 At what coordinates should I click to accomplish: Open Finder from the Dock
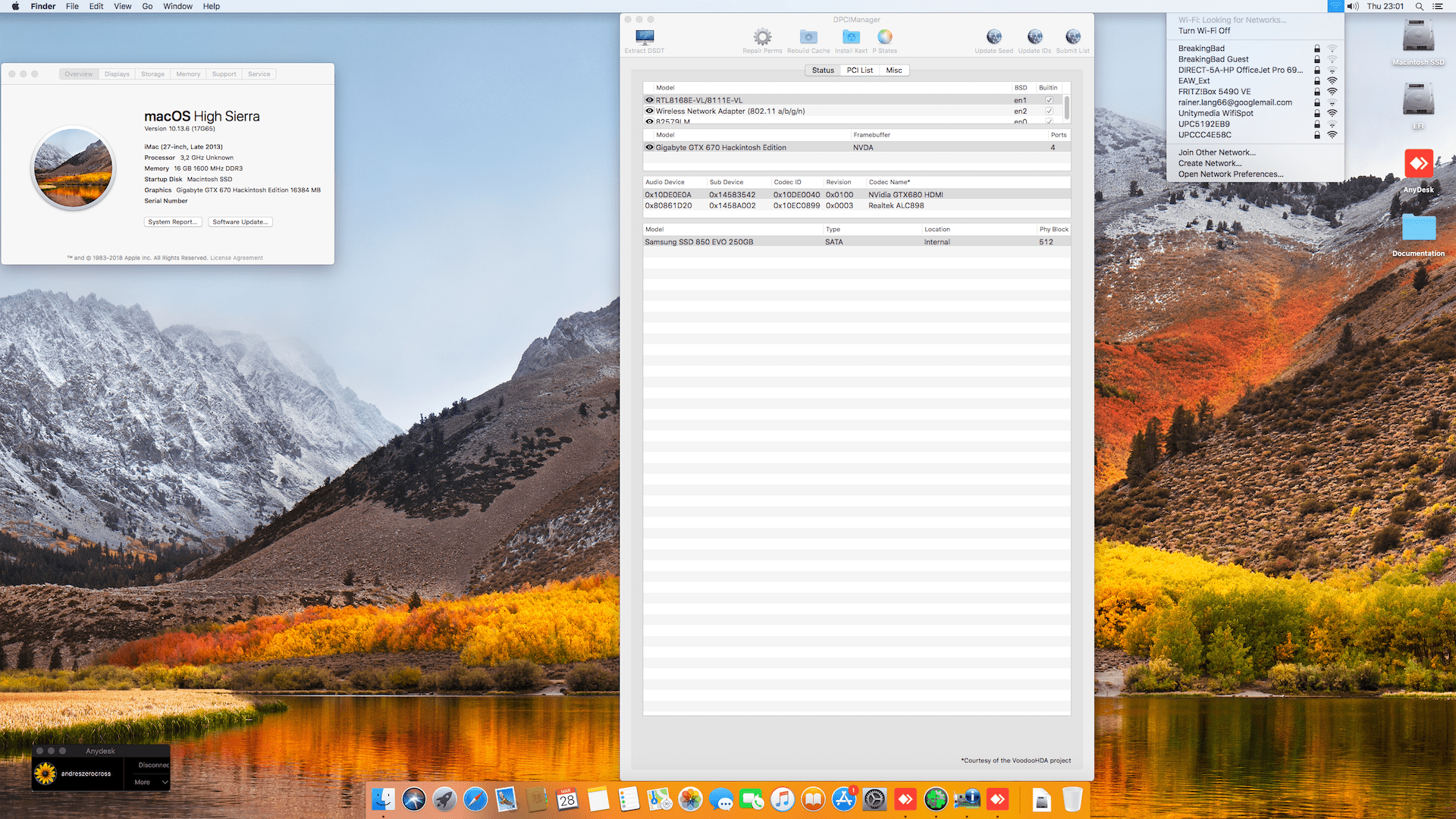point(383,799)
